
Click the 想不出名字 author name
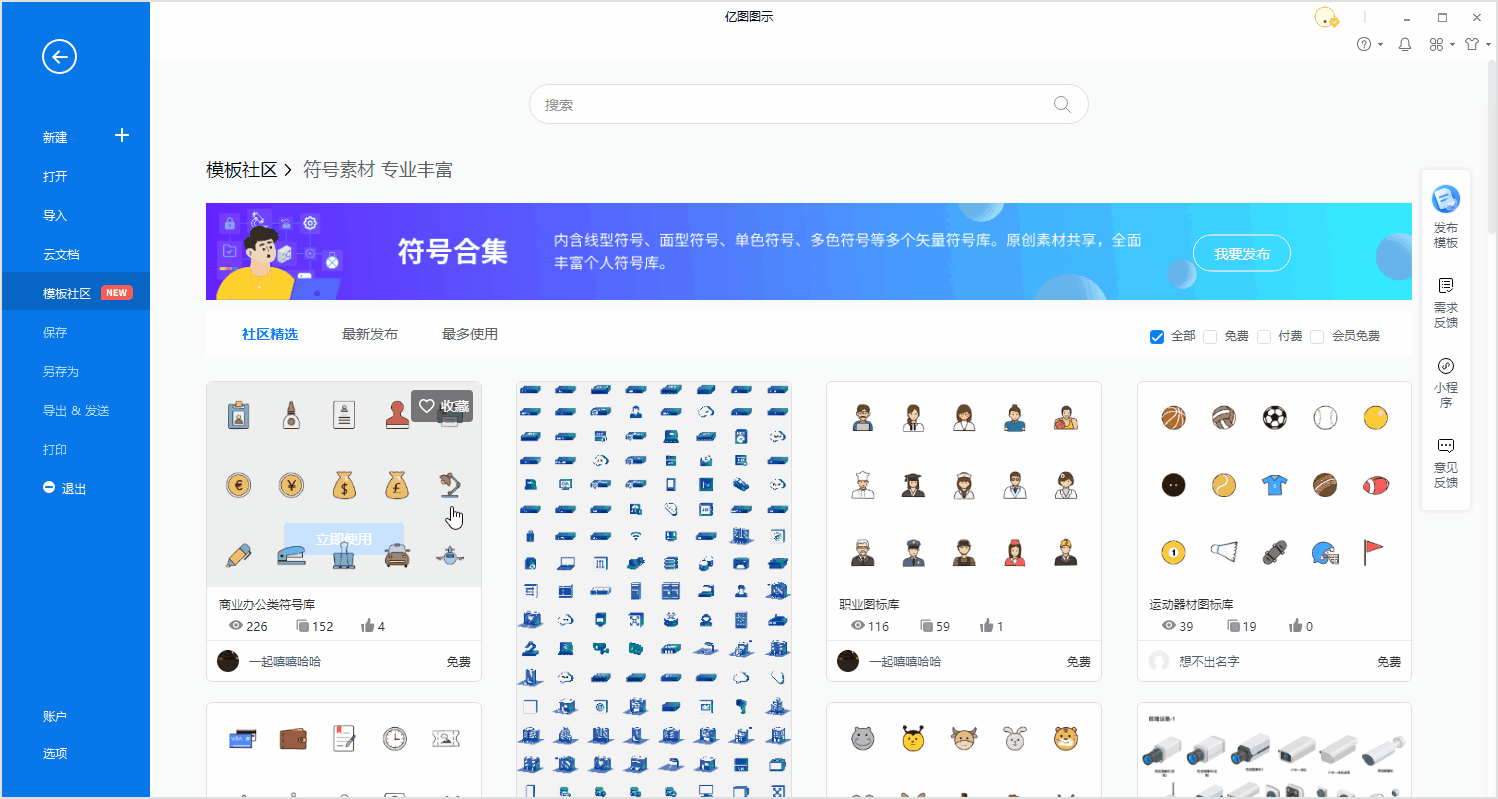click(x=1209, y=661)
